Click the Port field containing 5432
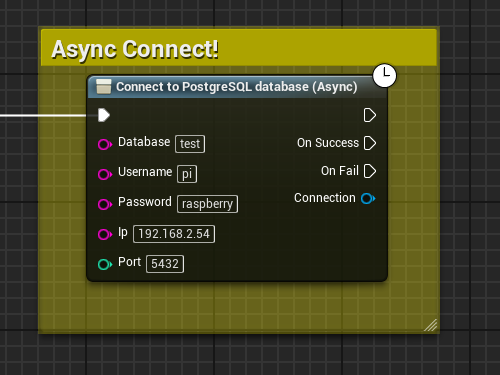Screen dimensions: 500x375 (x=165, y=264)
